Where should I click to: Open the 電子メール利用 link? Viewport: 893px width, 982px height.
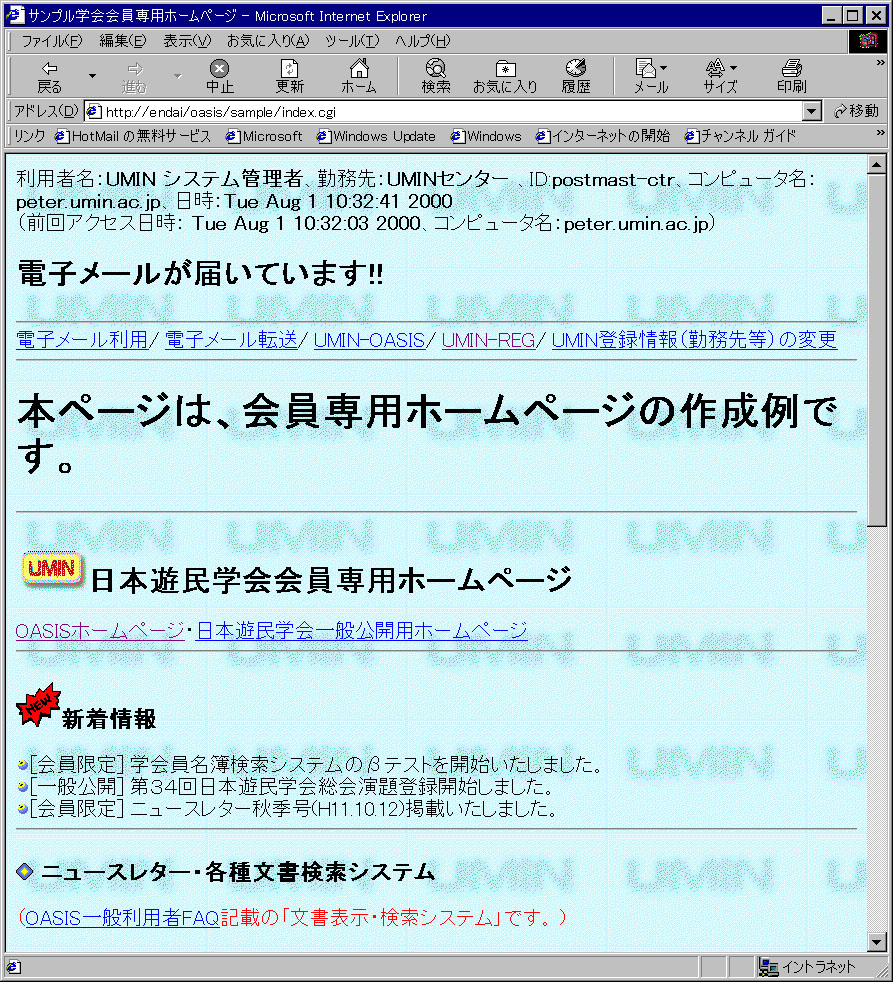82,340
